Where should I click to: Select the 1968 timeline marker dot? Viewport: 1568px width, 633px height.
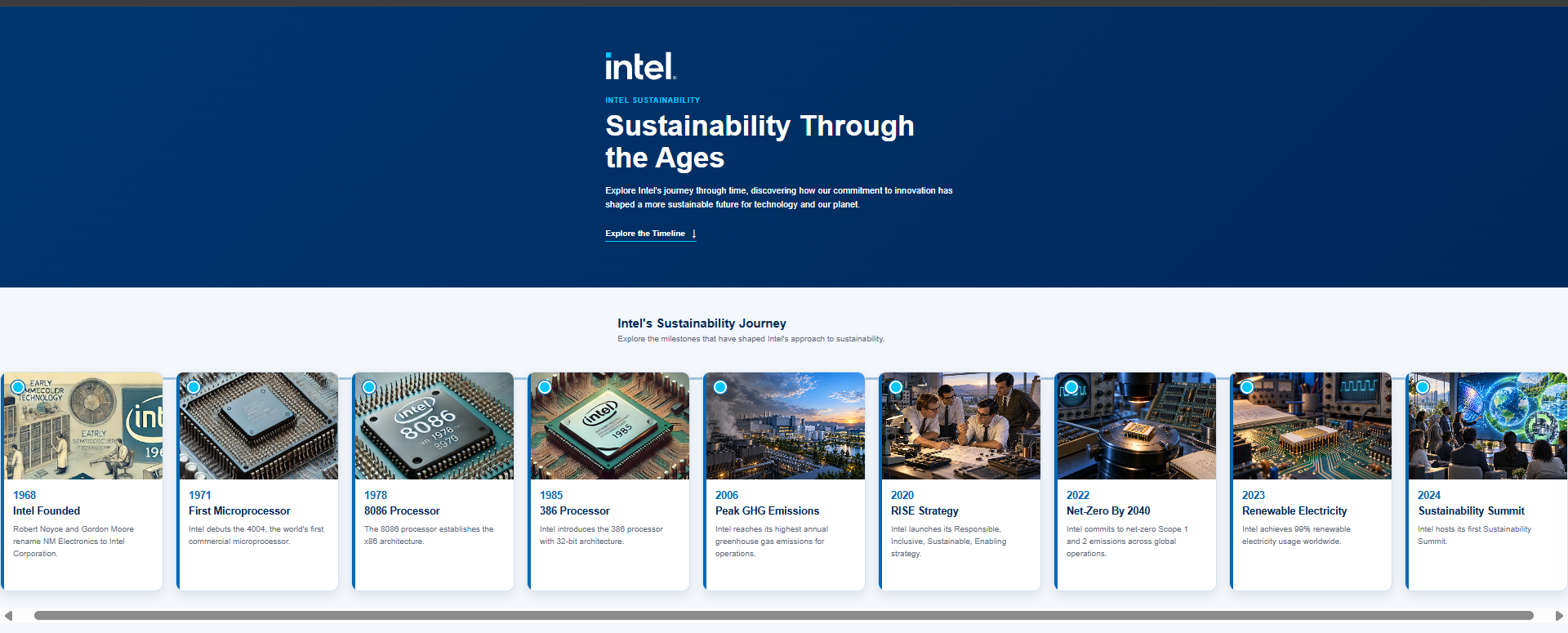pyautogui.click(x=18, y=387)
